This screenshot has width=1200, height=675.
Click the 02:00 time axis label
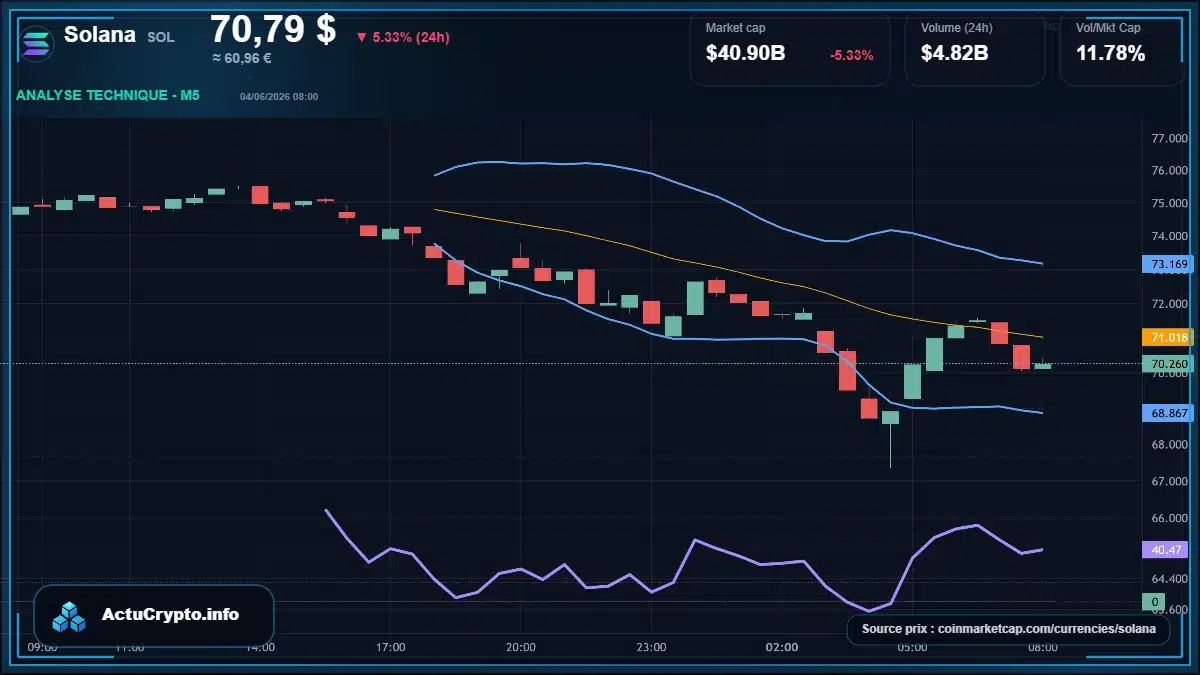(782, 648)
